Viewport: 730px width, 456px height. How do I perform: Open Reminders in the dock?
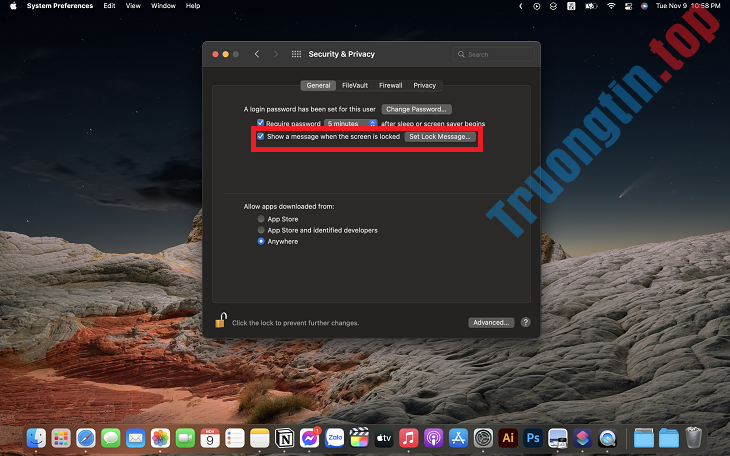coord(235,438)
